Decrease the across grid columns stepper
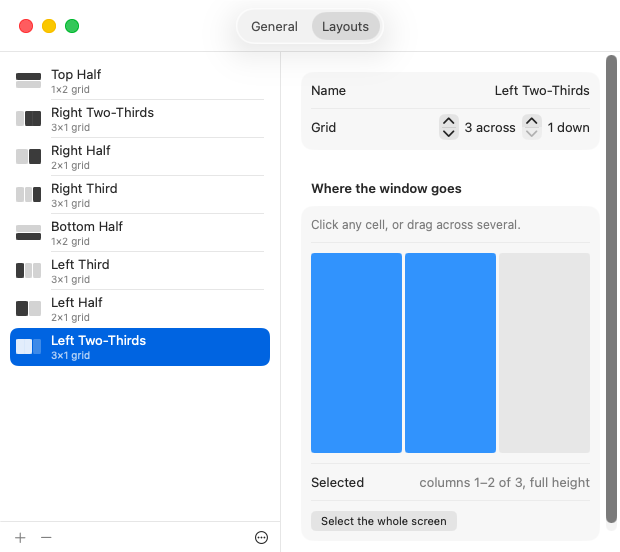620x552 pixels. [x=448, y=133]
